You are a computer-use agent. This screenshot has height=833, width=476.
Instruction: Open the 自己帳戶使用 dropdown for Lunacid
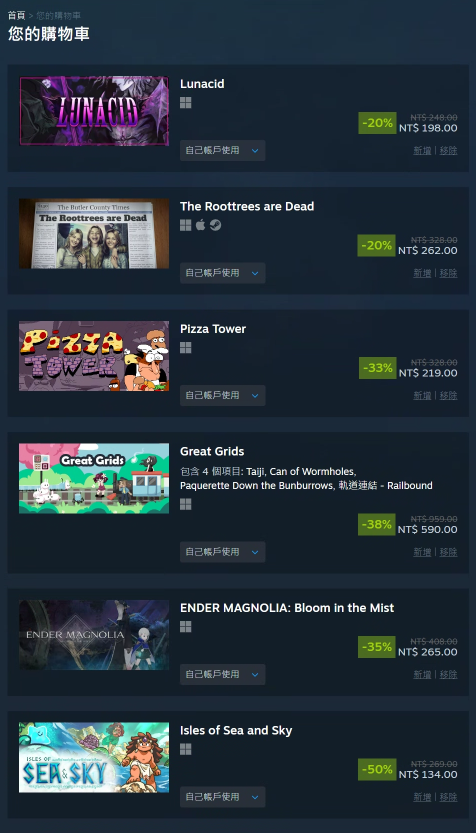pyautogui.click(x=223, y=150)
